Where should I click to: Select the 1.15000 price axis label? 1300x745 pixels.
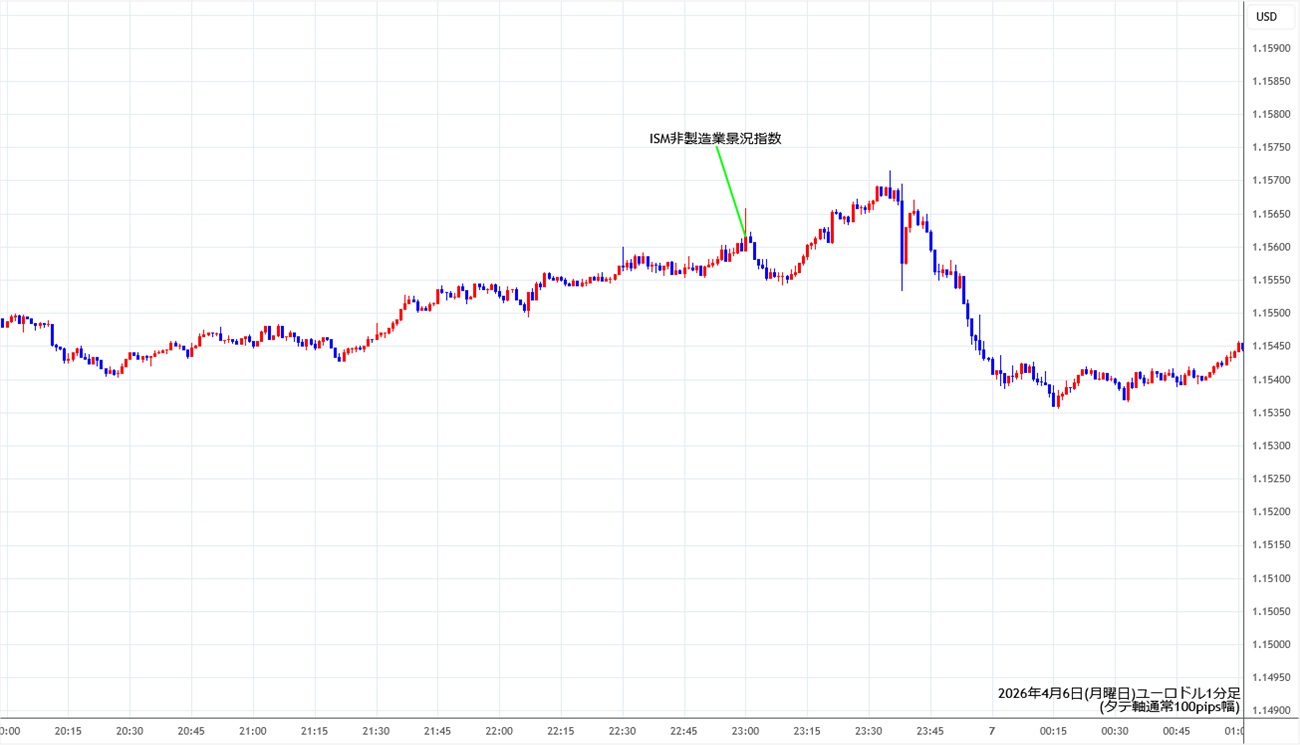click(1273, 644)
